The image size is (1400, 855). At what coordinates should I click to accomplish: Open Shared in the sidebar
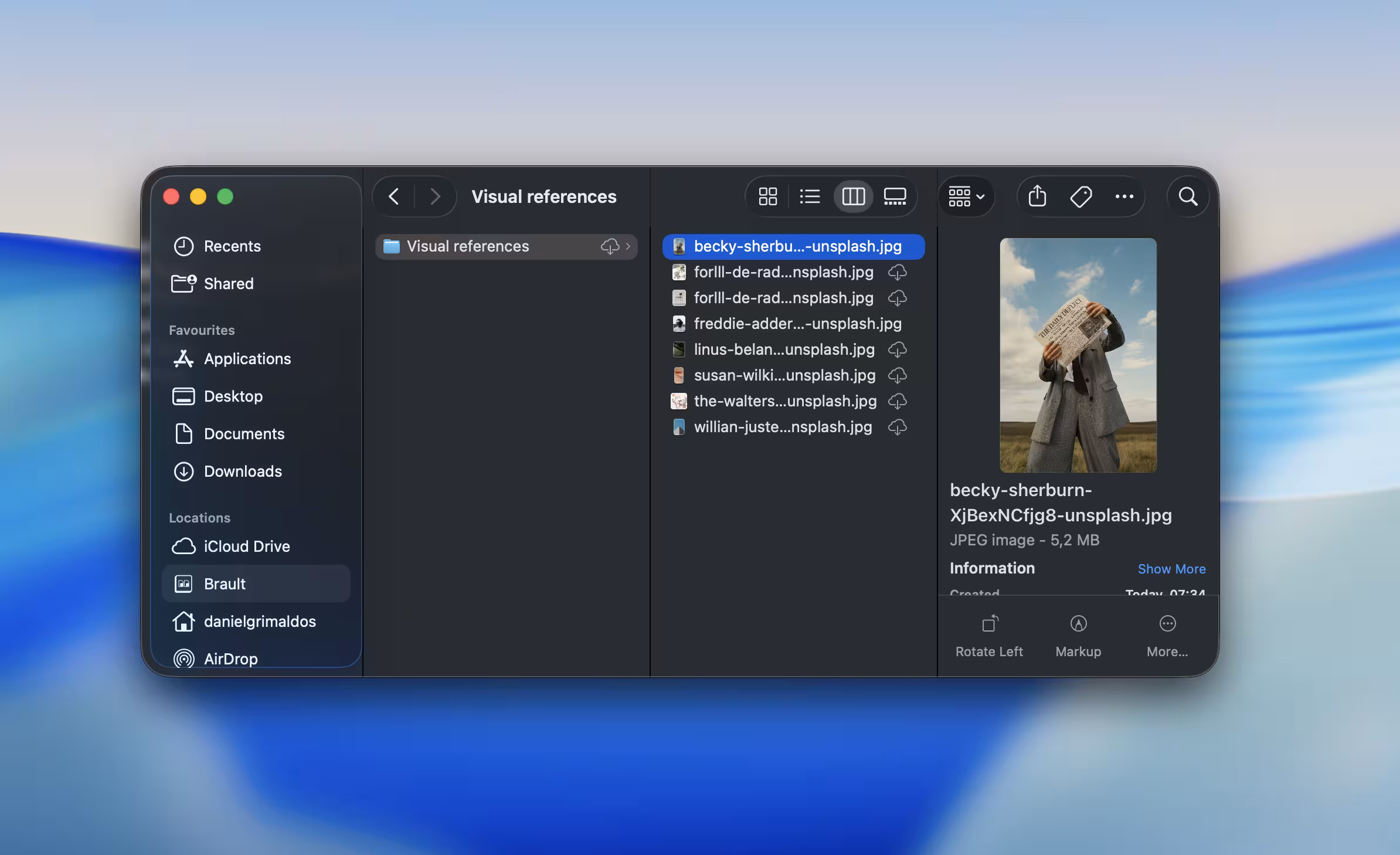click(x=256, y=284)
